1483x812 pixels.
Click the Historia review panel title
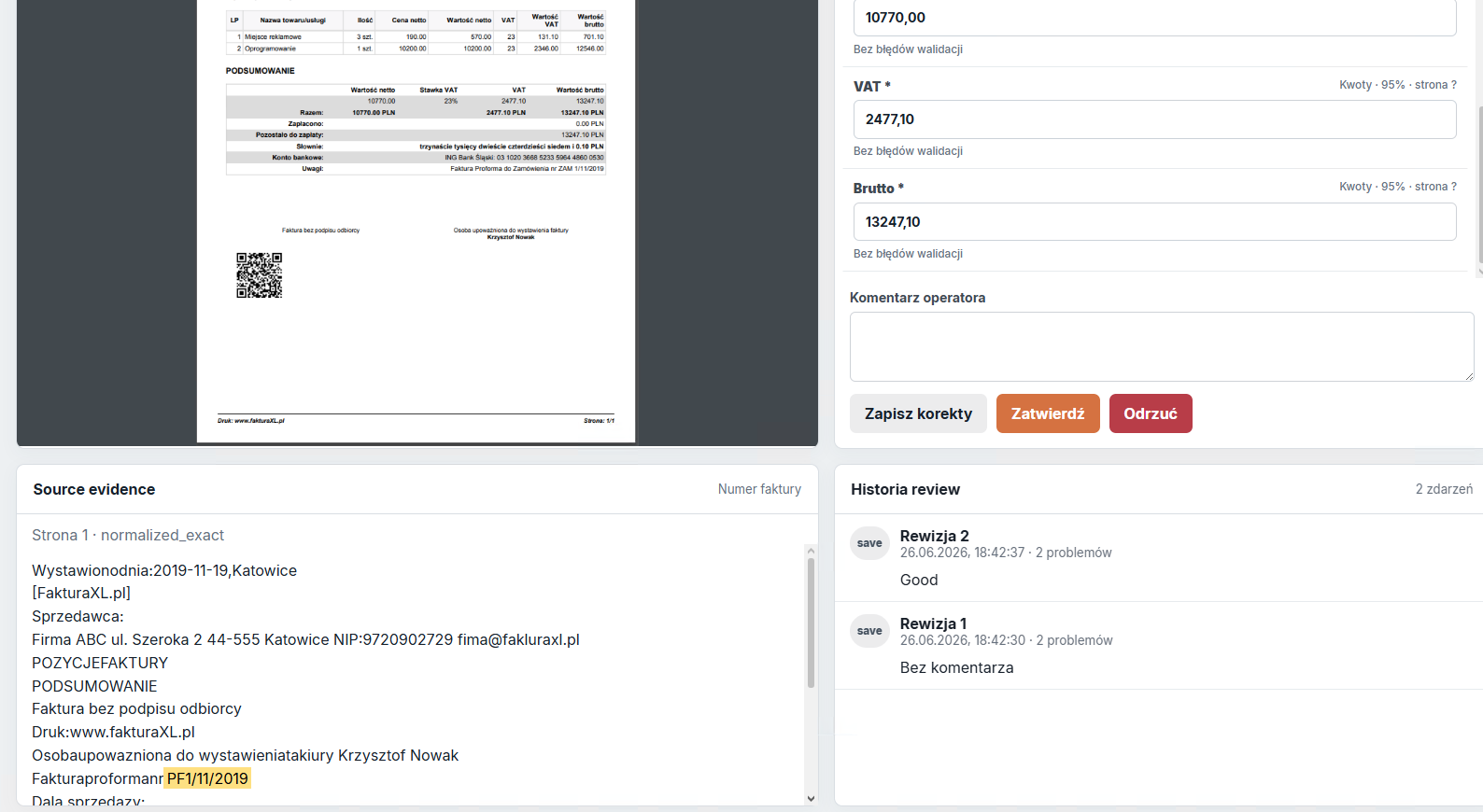(x=905, y=489)
